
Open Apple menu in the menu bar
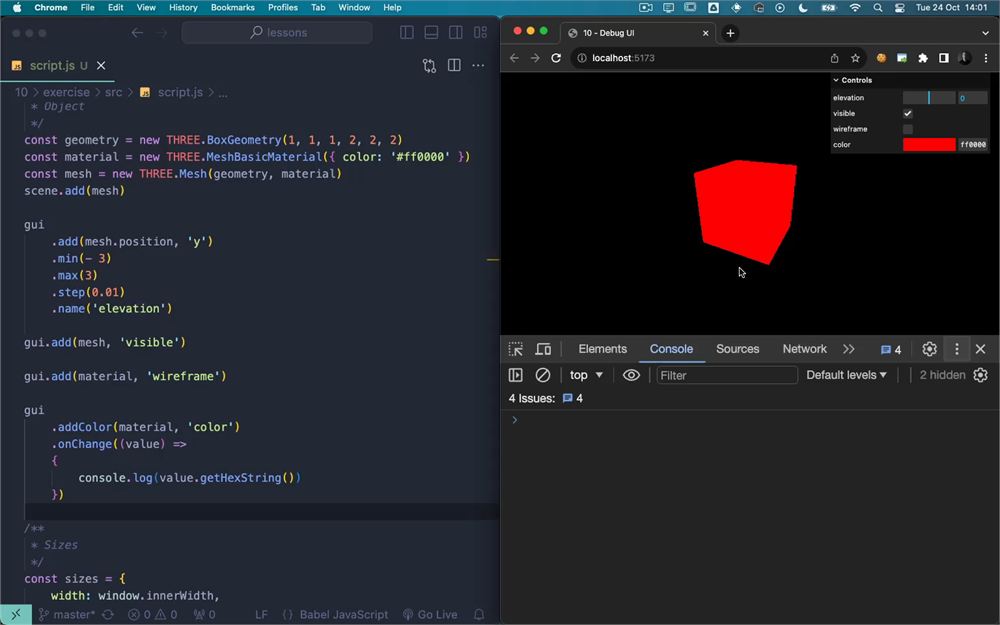click(17, 8)
